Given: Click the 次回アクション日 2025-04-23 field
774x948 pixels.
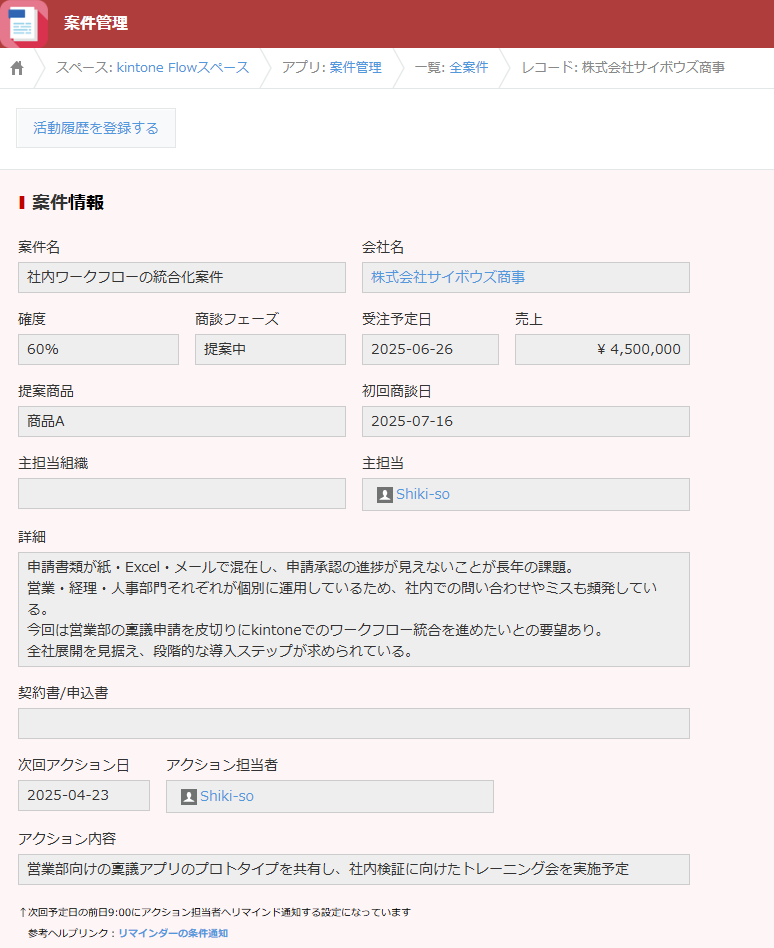Looking at the screenshot, I should coord(84,796).
